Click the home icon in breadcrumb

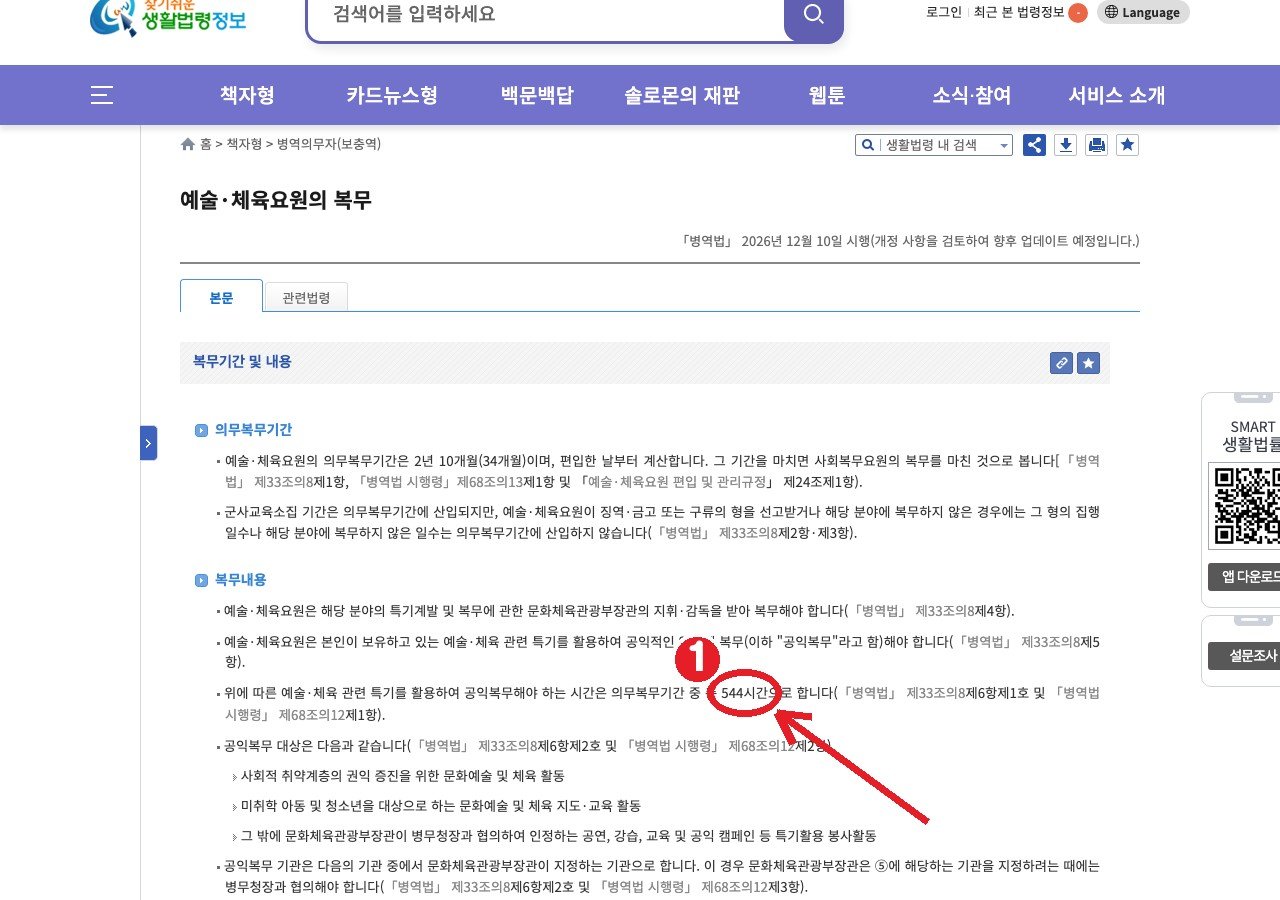188,144
